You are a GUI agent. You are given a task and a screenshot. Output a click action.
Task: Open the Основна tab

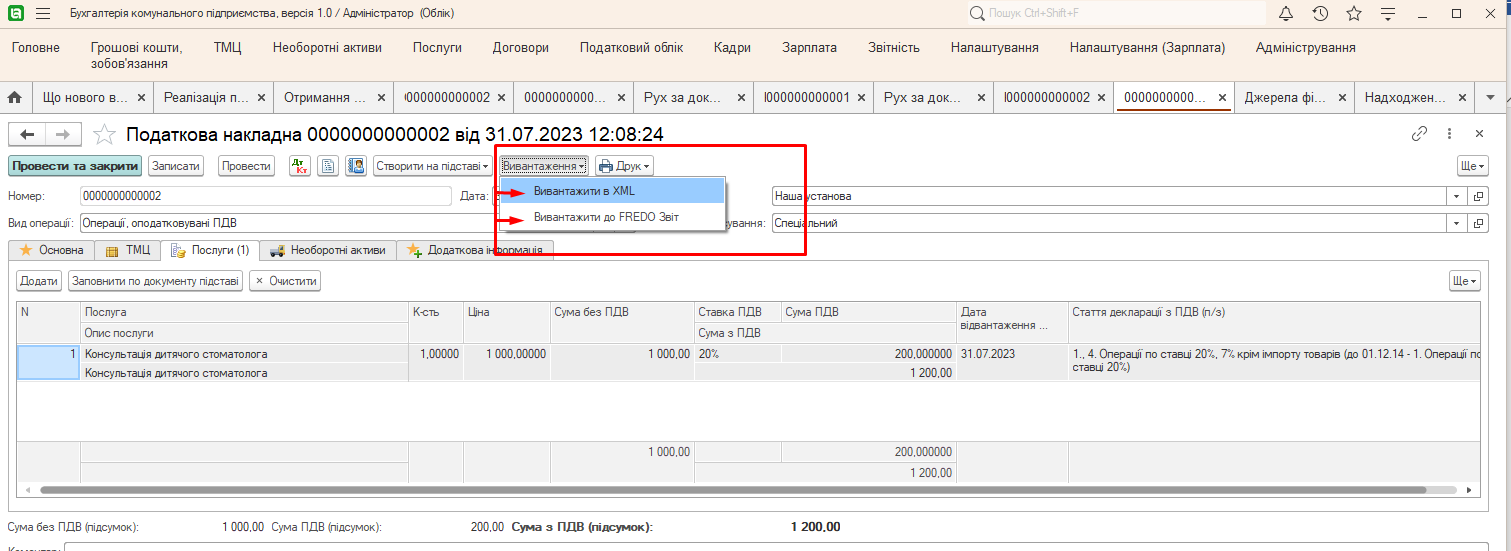point(51,250)
